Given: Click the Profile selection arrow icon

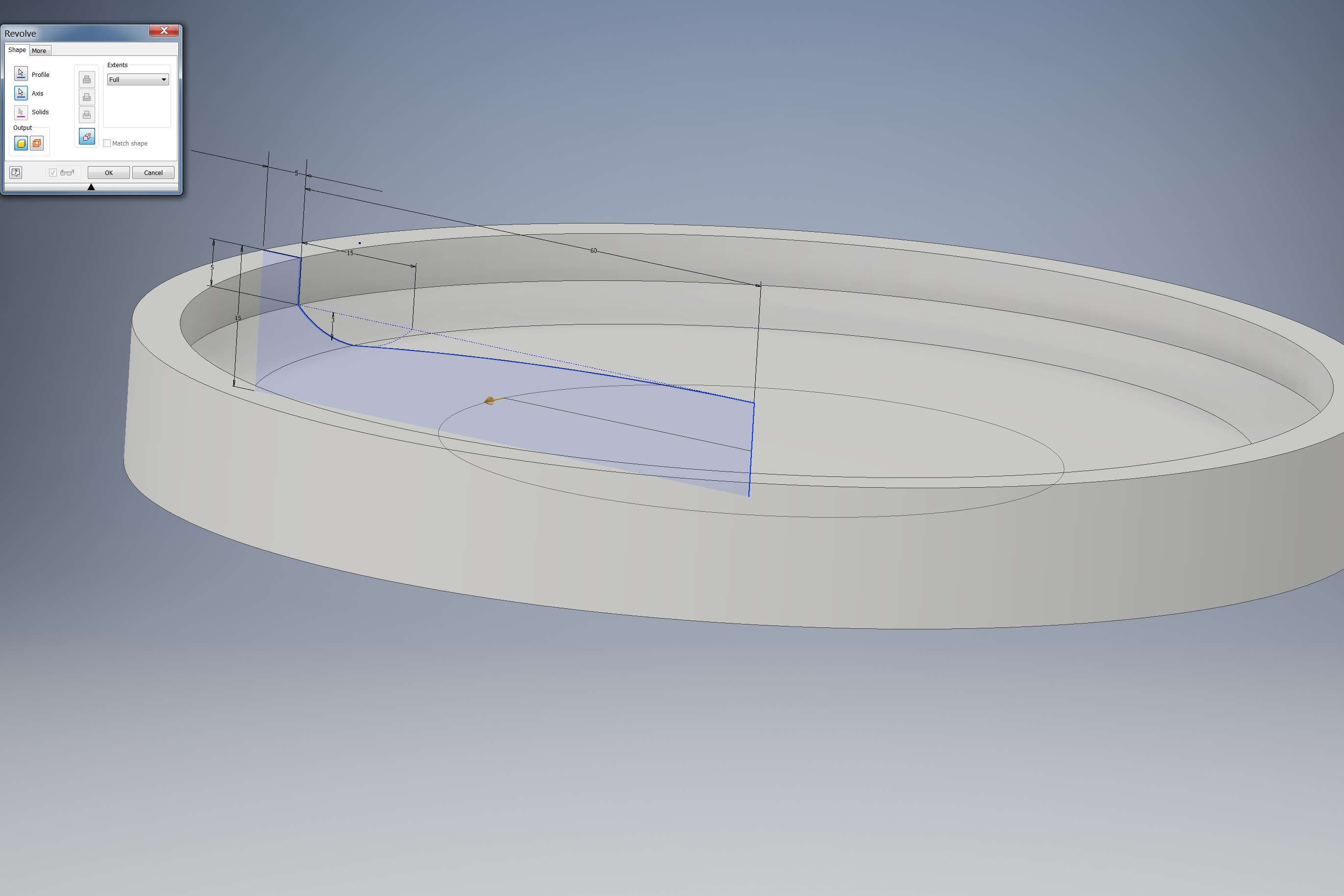Looking at the screenshot, I should (x=21, y=74).
